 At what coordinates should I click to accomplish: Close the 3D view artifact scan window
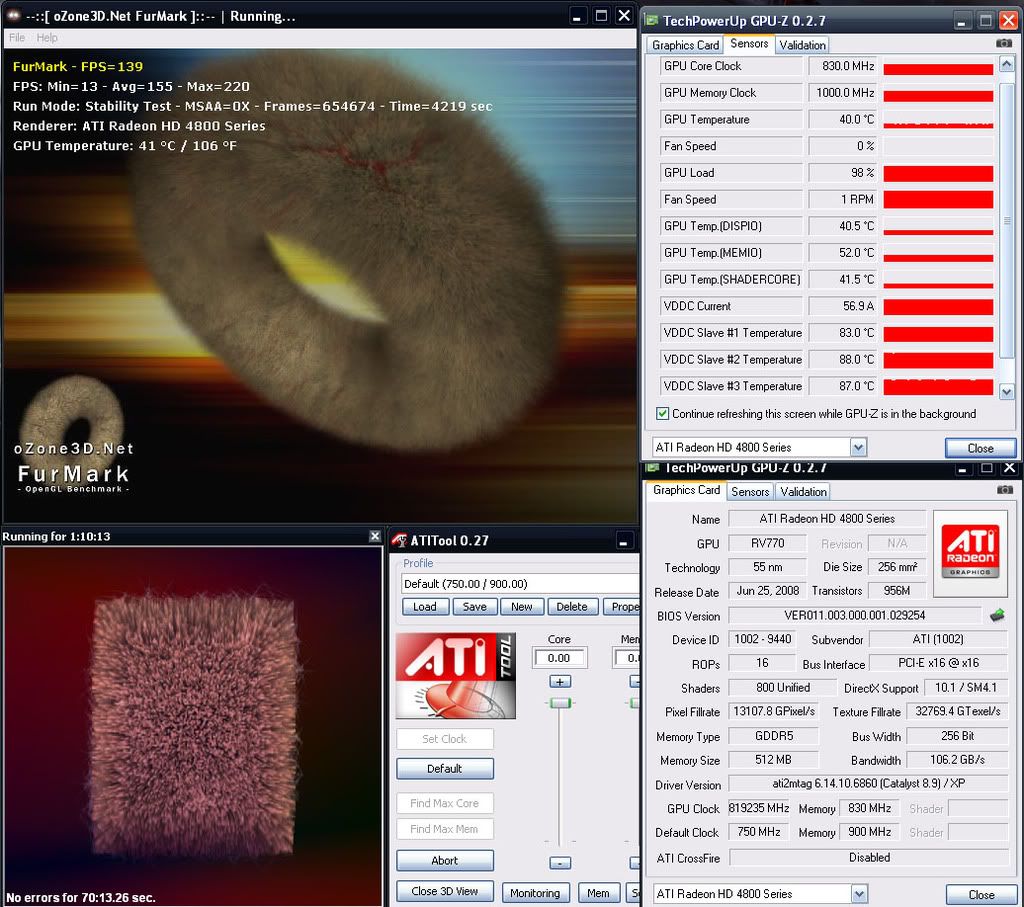(375, 536)
